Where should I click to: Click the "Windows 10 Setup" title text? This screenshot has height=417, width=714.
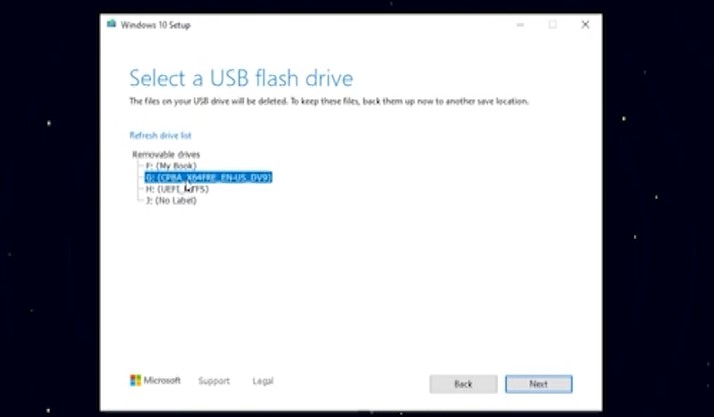coord(155,25)
